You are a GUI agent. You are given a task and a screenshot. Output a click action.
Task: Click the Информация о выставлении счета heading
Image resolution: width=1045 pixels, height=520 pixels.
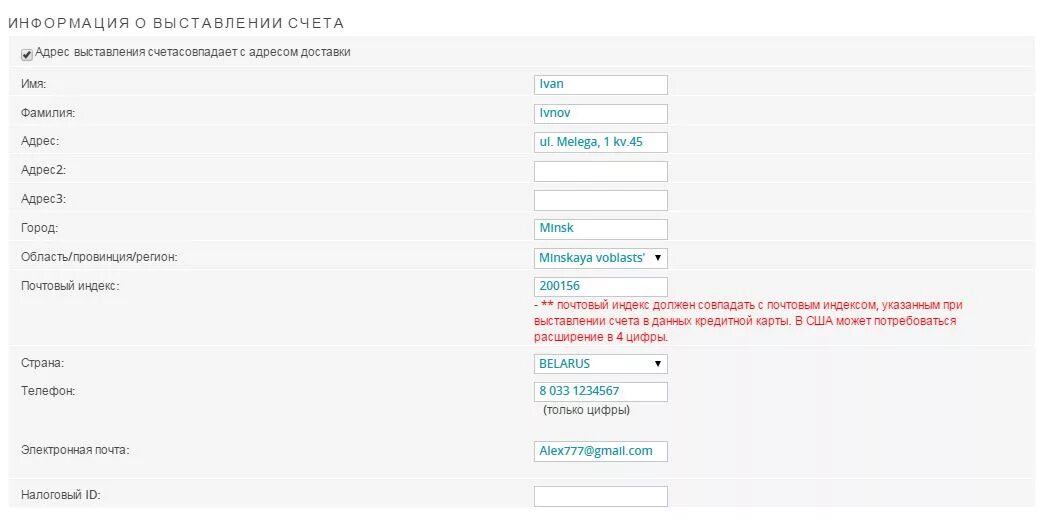coord(175,22)
